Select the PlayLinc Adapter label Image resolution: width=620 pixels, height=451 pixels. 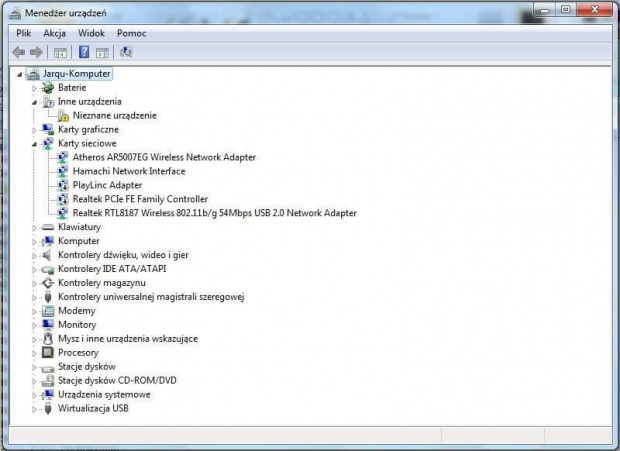pos(107,185)
